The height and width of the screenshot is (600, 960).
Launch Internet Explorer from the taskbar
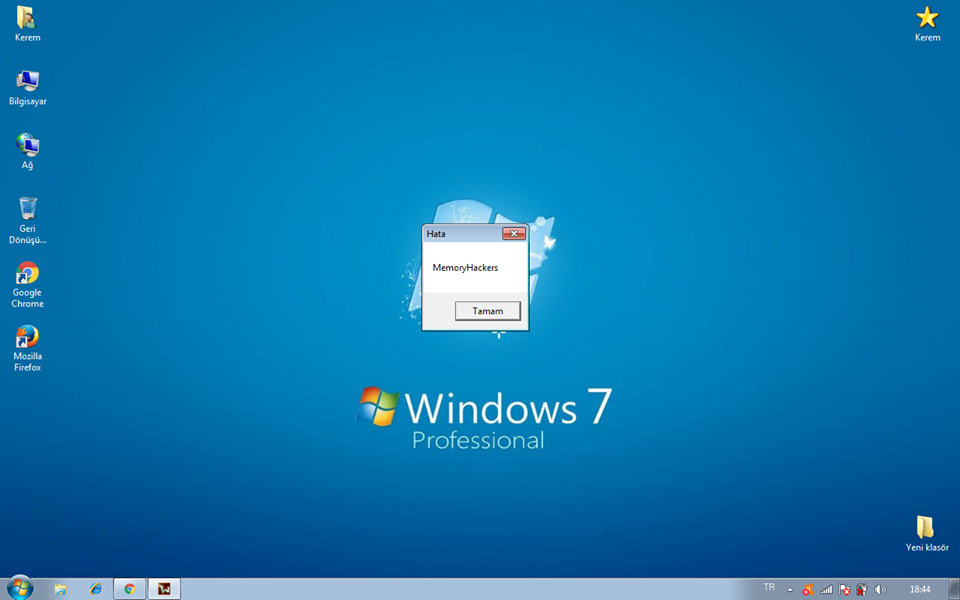pos(96,589)
